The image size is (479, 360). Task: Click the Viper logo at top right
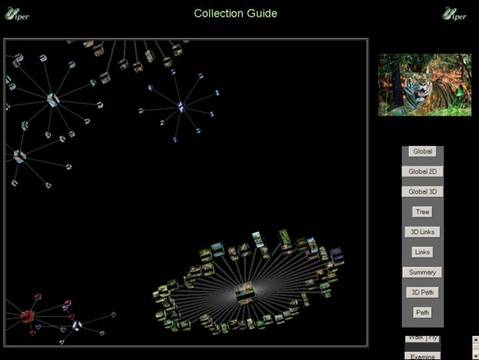pos(454,14)
